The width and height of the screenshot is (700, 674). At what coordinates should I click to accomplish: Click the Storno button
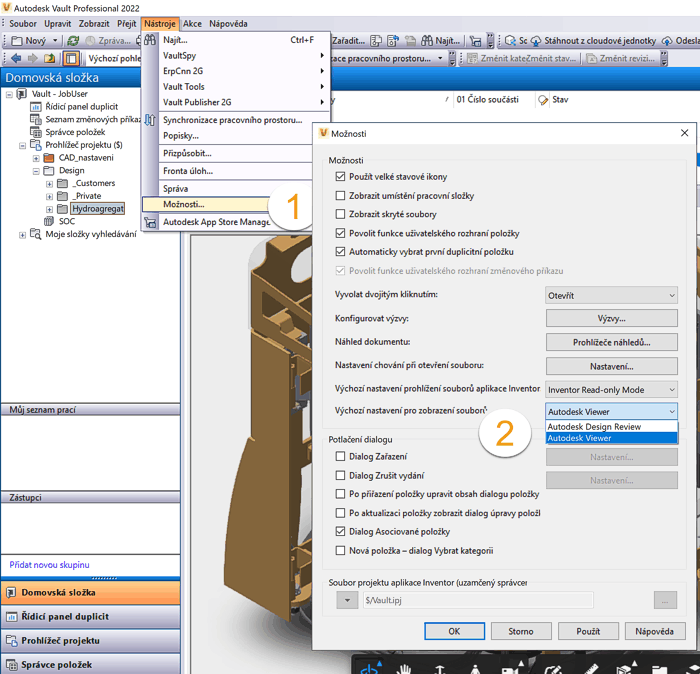pos(521,631)
